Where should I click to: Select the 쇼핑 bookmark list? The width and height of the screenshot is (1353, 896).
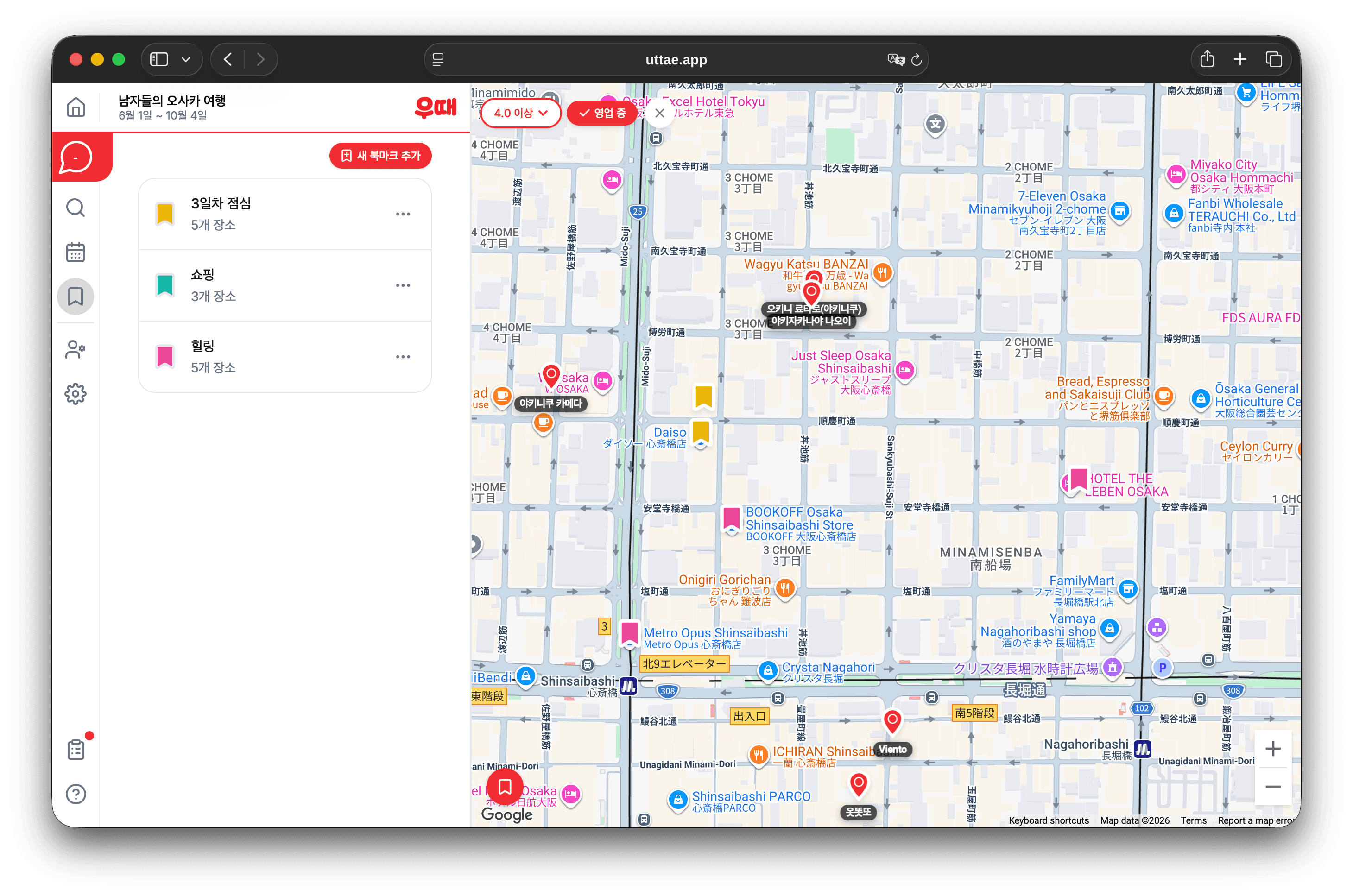(285, 285)
